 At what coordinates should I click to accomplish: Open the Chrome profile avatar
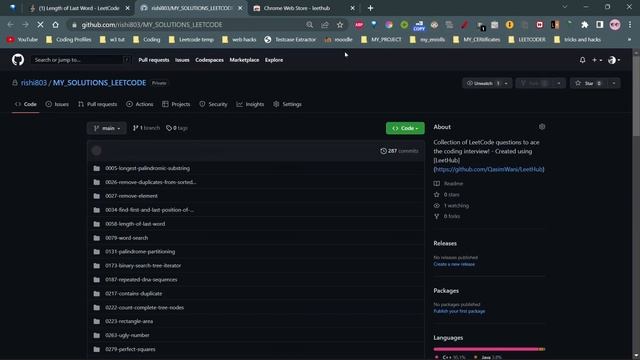(615, 25)
